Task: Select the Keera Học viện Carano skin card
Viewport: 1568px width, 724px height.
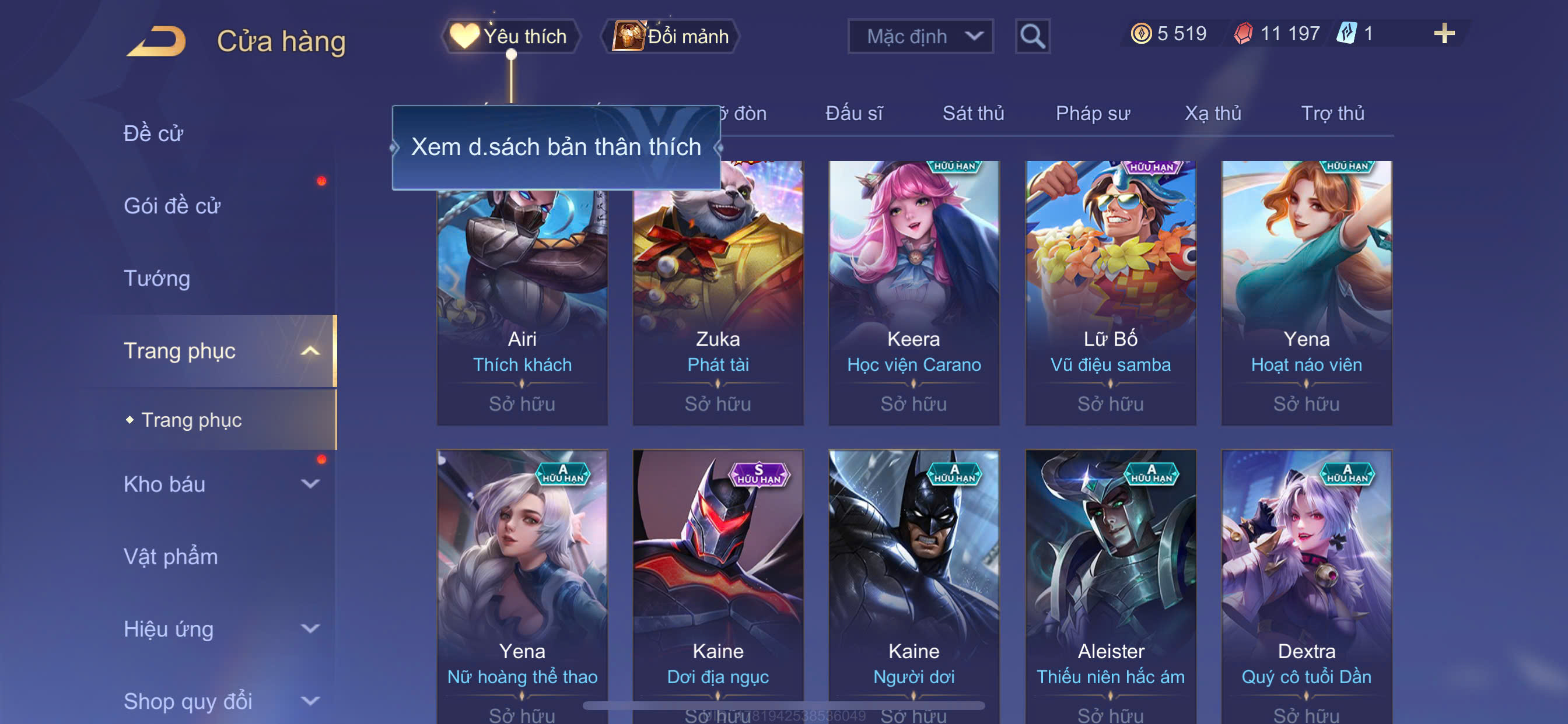Action: click(914, 292)
